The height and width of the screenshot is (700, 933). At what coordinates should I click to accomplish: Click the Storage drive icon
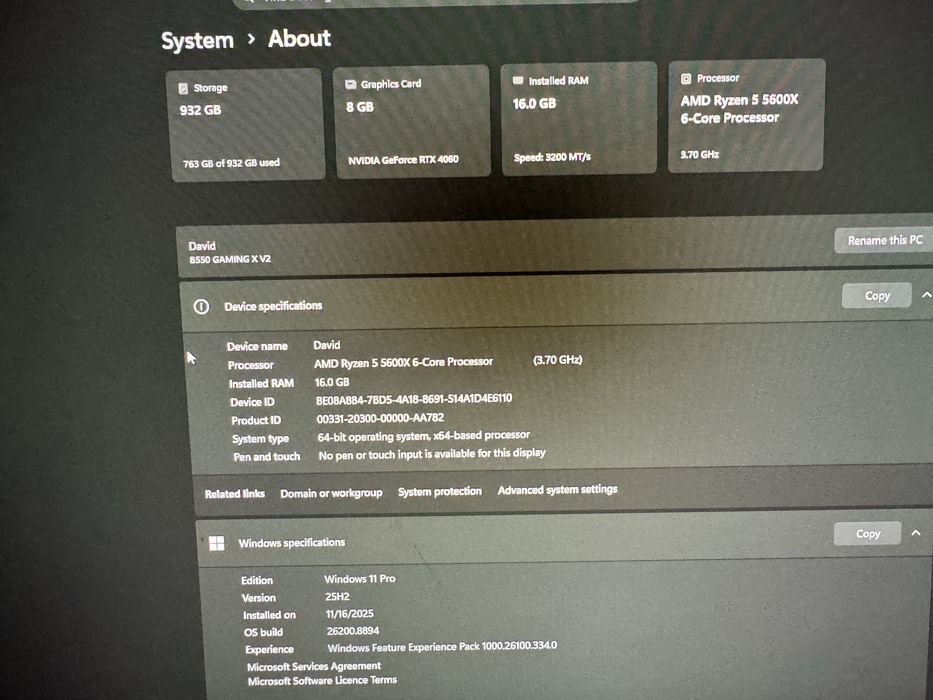point(183,89)
